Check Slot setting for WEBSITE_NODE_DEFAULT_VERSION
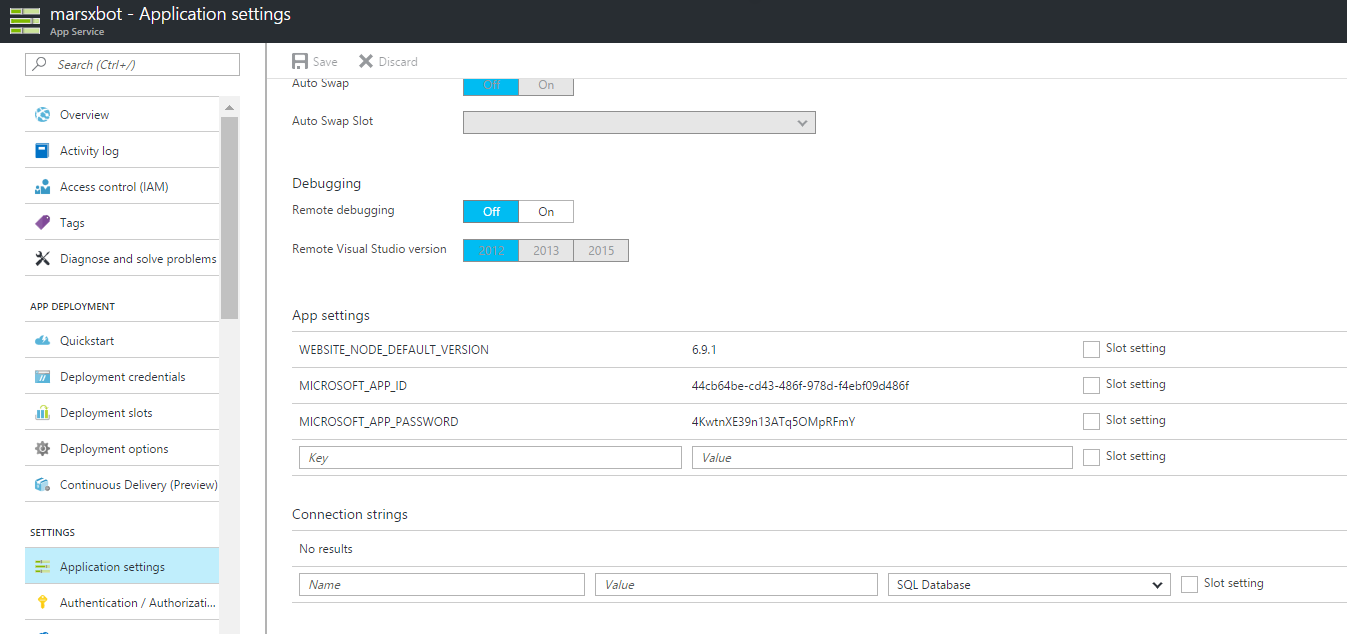Viewport: 1347px width, 634px height. pos(1091,349)
